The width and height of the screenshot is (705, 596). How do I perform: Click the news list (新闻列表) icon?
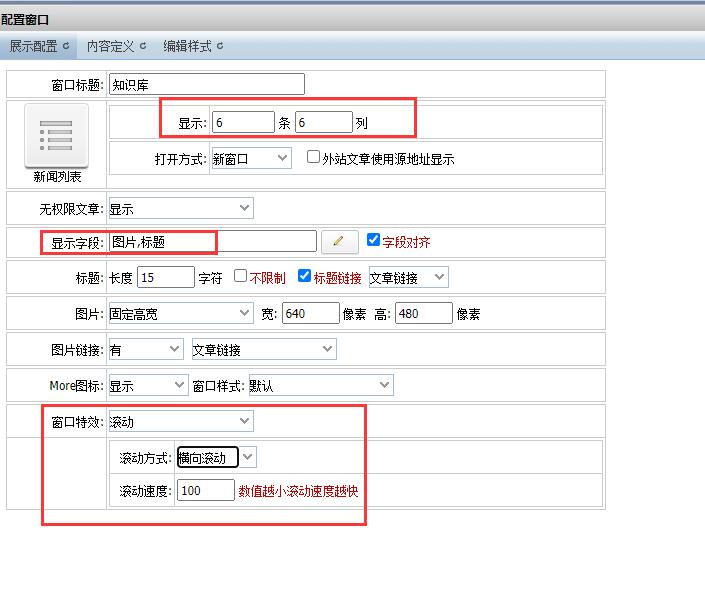[56, 137]
